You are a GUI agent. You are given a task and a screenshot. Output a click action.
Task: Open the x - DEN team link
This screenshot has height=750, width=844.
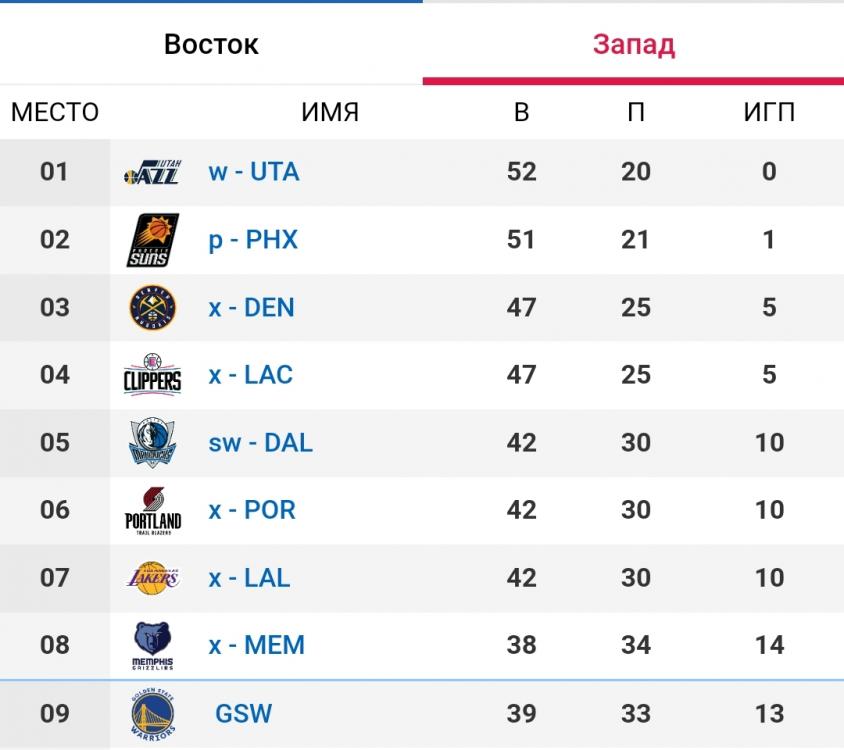coord(251,308)
